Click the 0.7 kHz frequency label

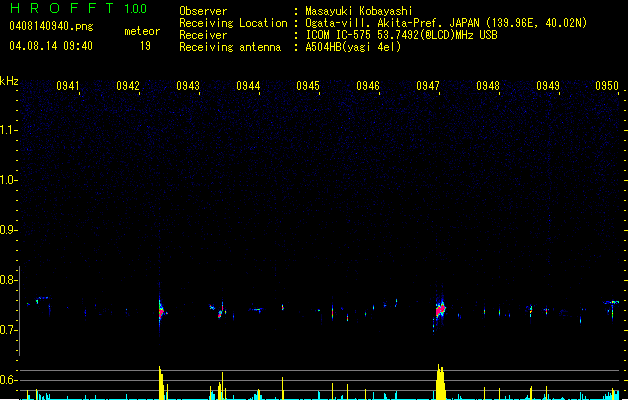[8, 330]
